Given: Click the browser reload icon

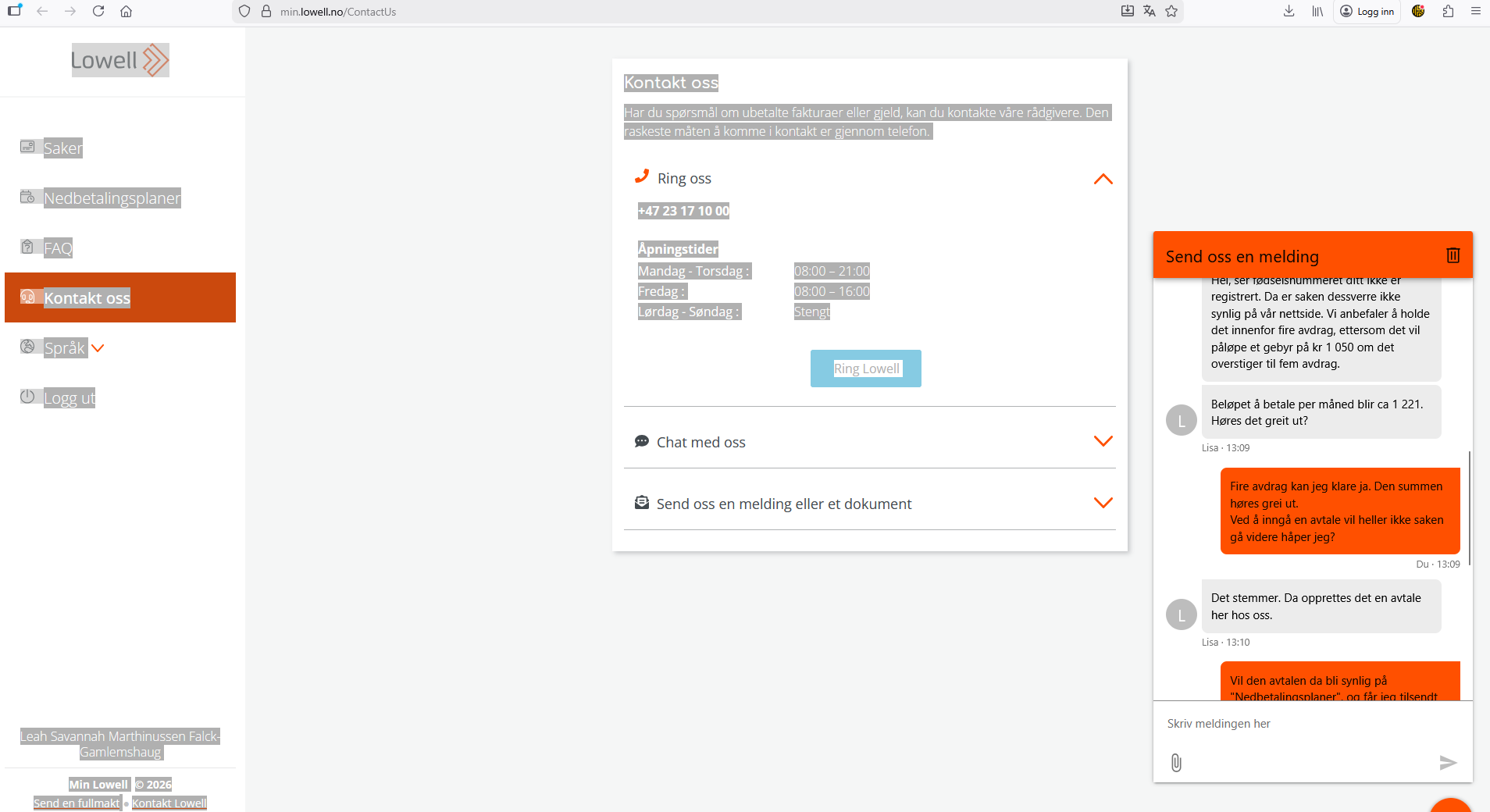Looking at the screenshot, I should pyautogui.click(x=98, y=11).
